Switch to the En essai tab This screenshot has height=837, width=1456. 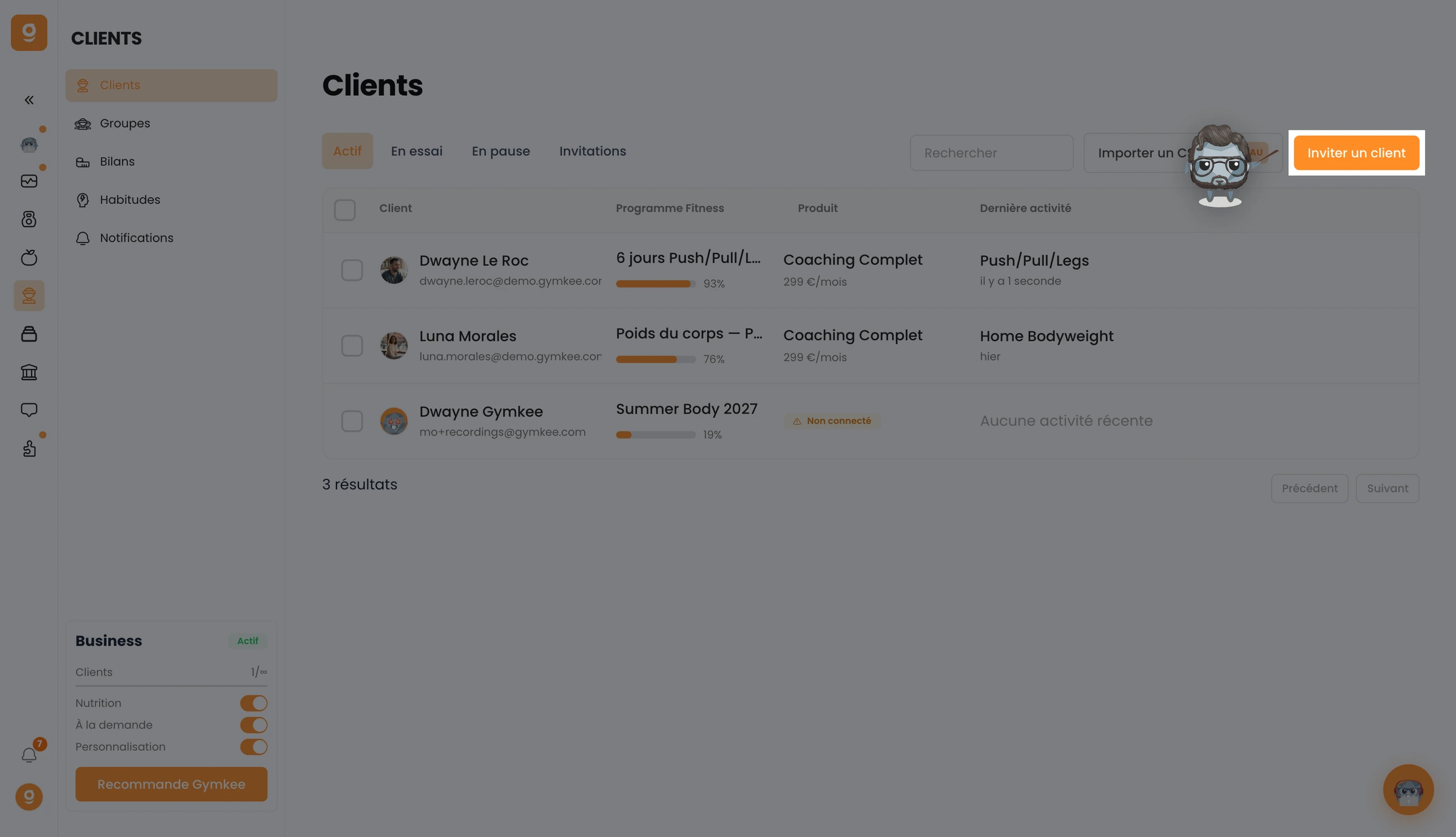pos(417,151)
